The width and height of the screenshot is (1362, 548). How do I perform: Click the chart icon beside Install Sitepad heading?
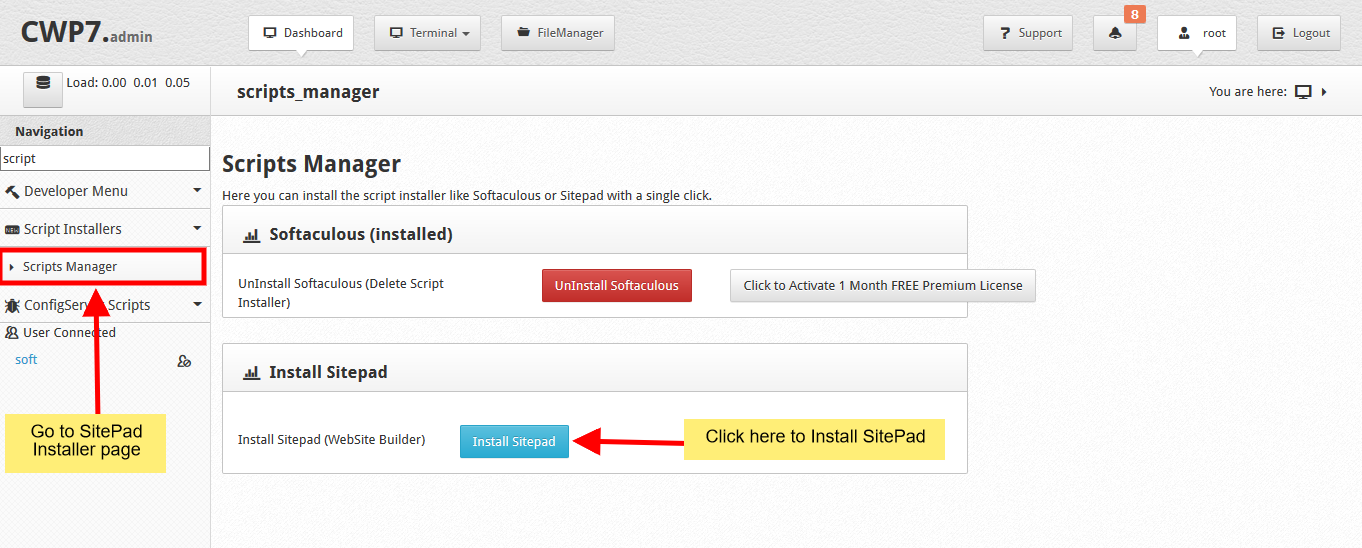[x=252, y=373]
